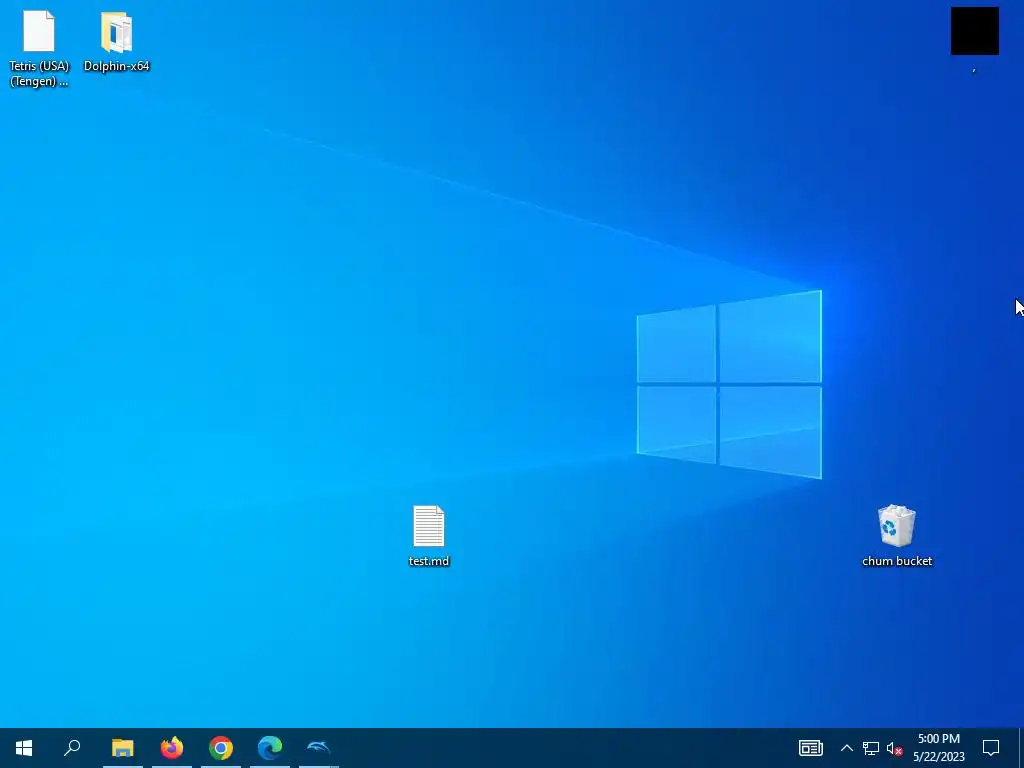Click Show desktop strip at taskbar end
The width and height of the screenshot is (1024, 768).
coord(1021,748)
